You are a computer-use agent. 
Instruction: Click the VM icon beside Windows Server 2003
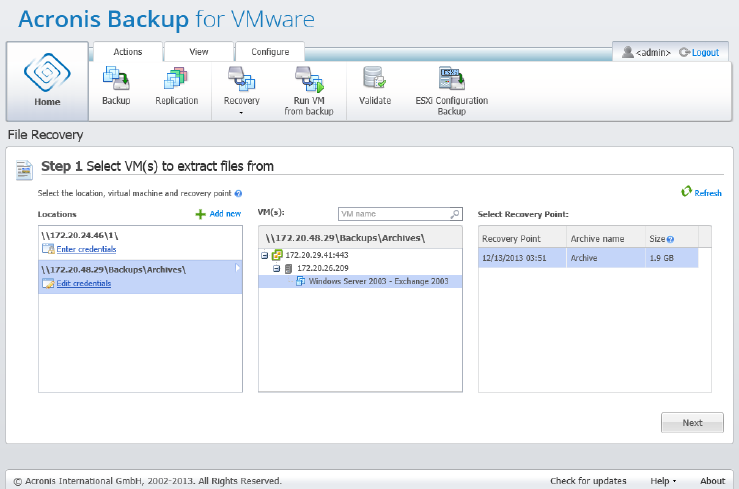300,281
